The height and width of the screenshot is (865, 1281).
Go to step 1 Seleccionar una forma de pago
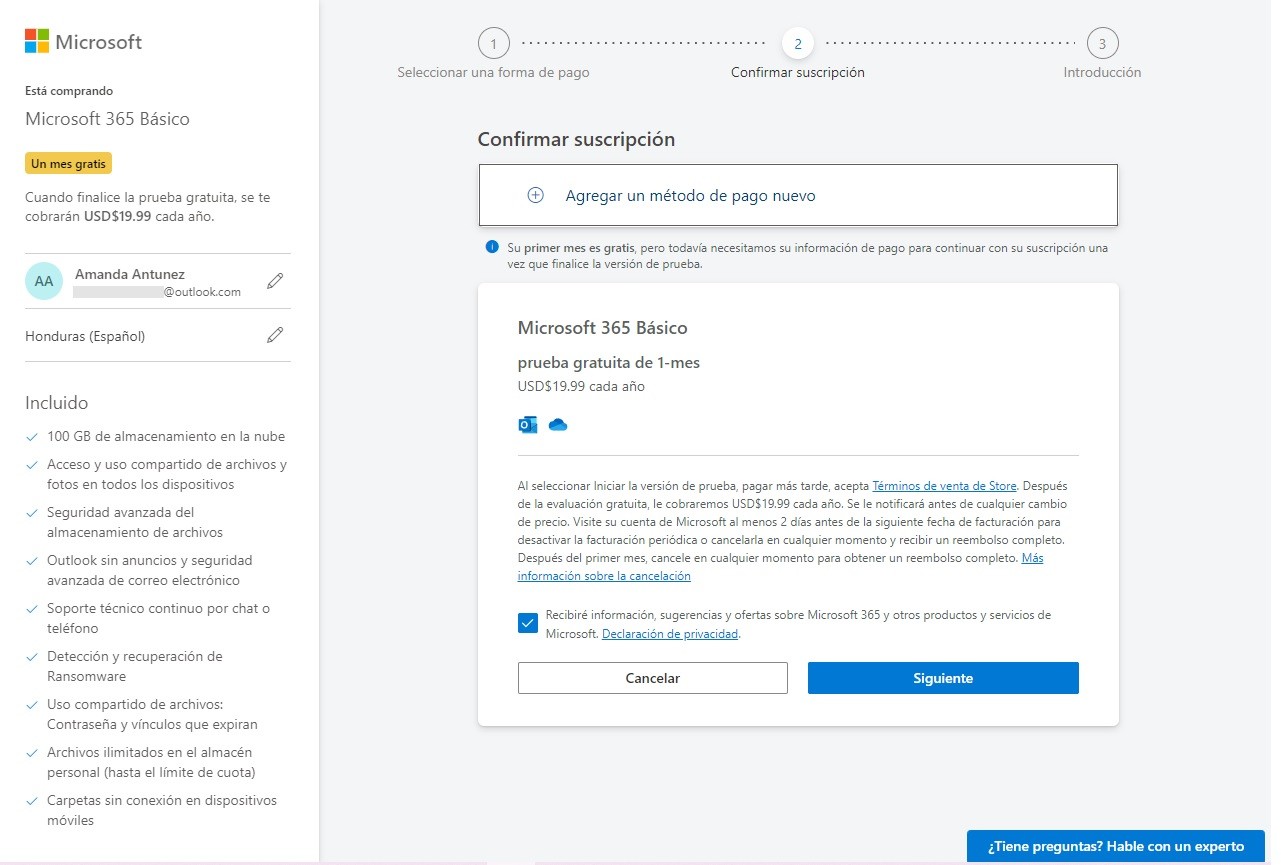click(x=493, y=44)
